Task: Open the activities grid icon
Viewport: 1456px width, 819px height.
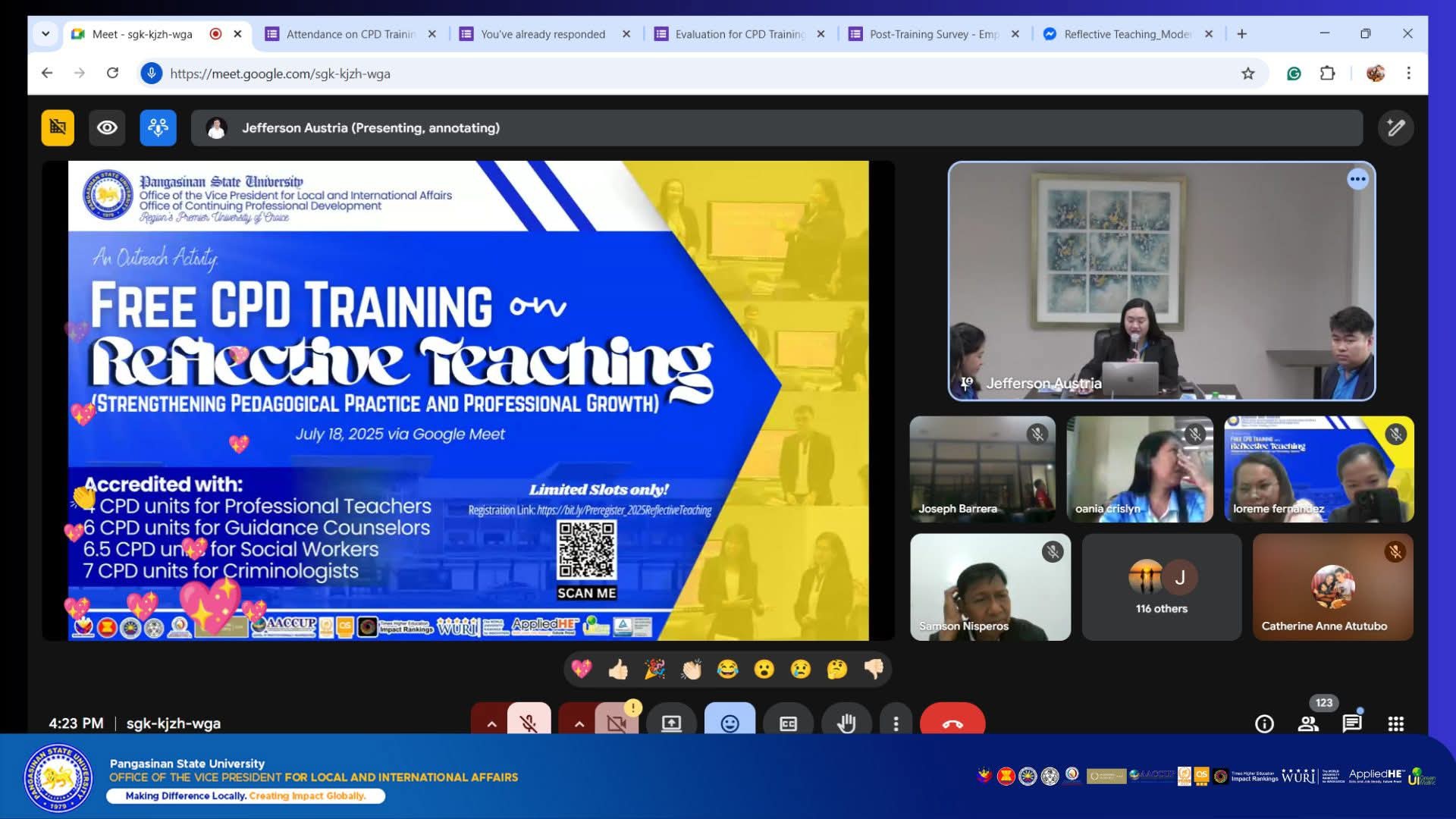Action: coord(1396,723)
